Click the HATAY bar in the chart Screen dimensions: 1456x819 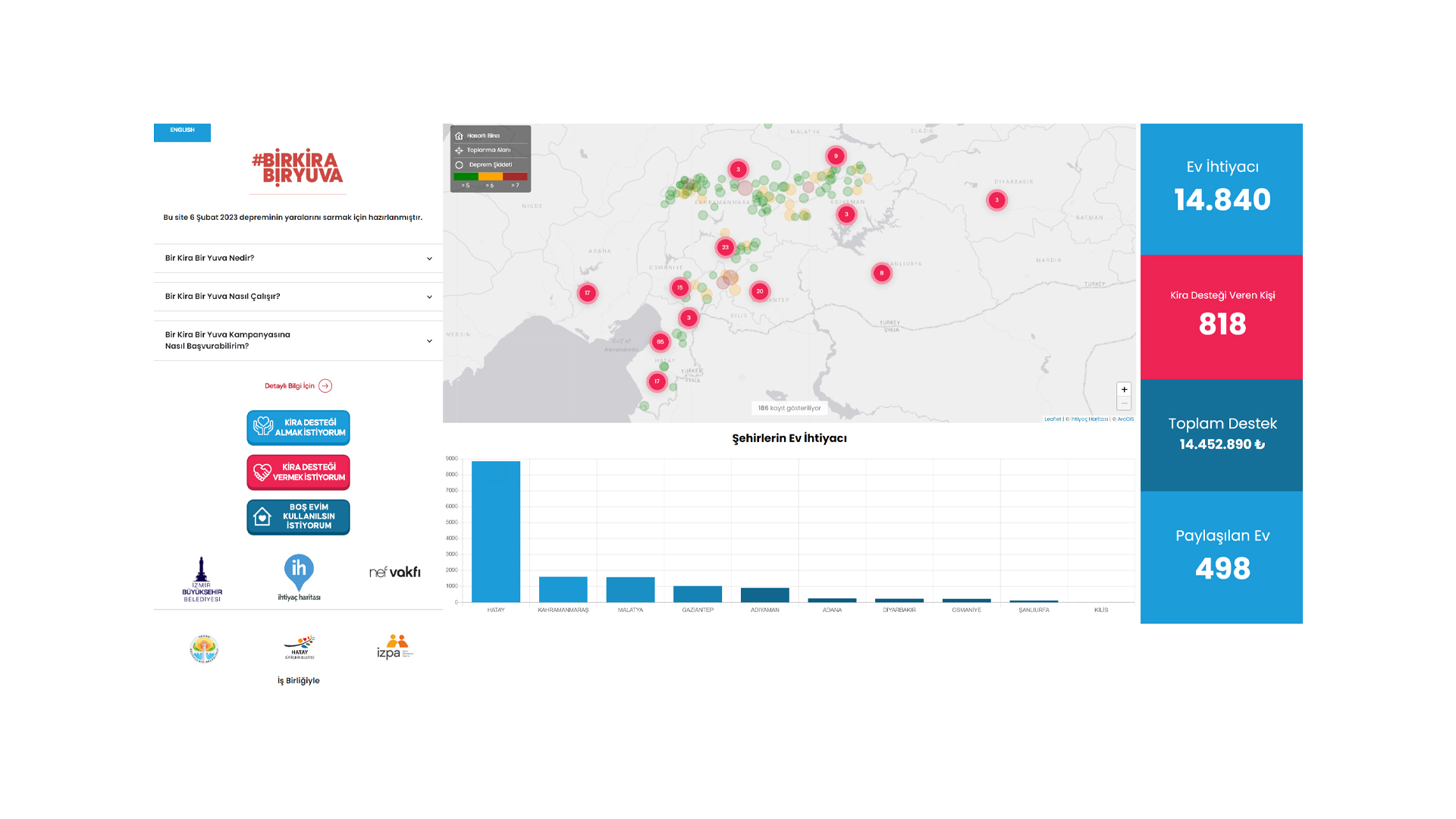(x=496, y=532)
